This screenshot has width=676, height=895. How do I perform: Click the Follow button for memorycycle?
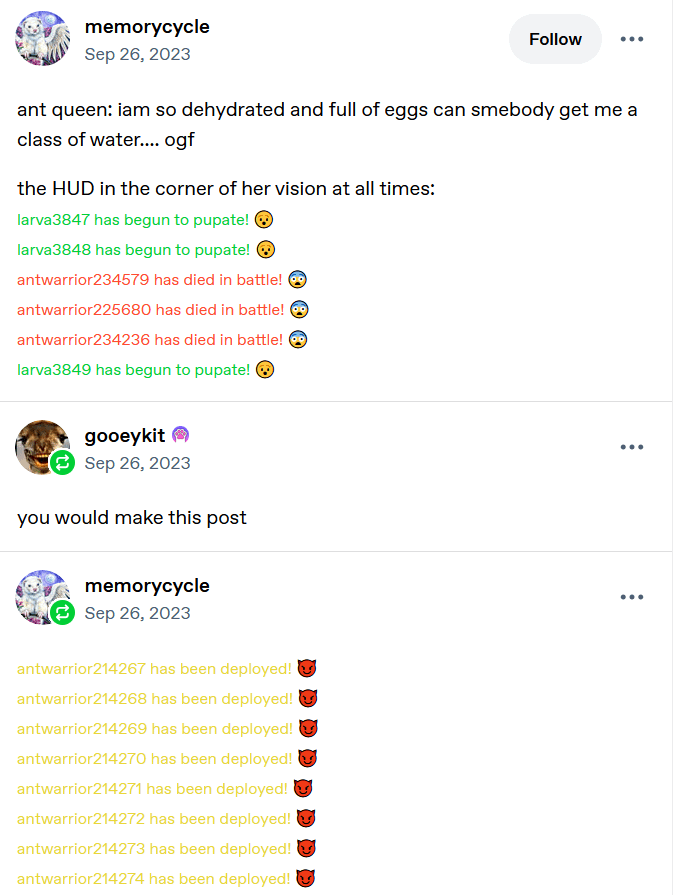[x=555, y=39]
